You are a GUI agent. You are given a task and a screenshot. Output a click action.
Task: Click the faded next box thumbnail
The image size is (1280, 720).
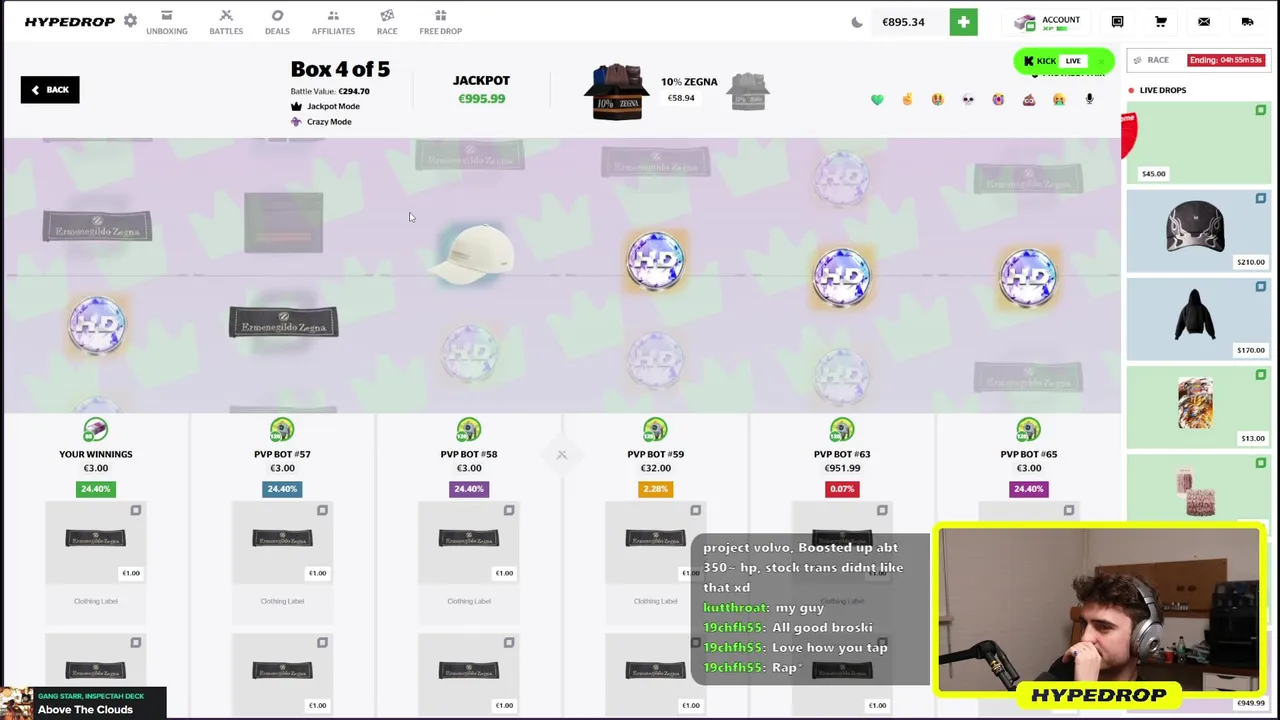[x=748, y=92]
